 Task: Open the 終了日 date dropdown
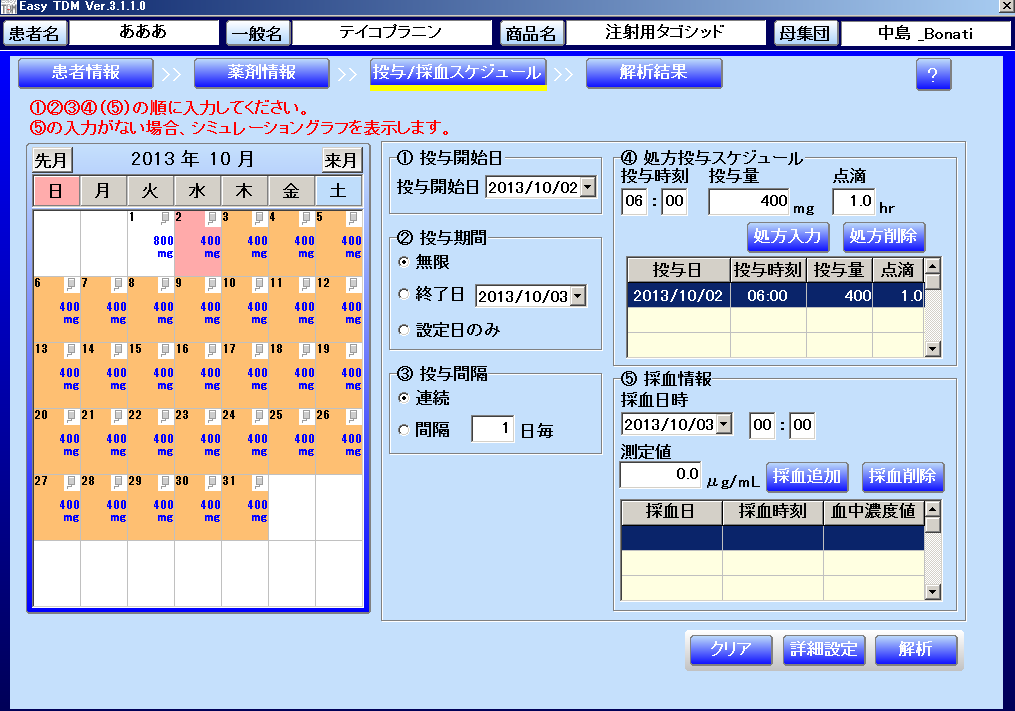pyautogui.click(x=578, y=297)
